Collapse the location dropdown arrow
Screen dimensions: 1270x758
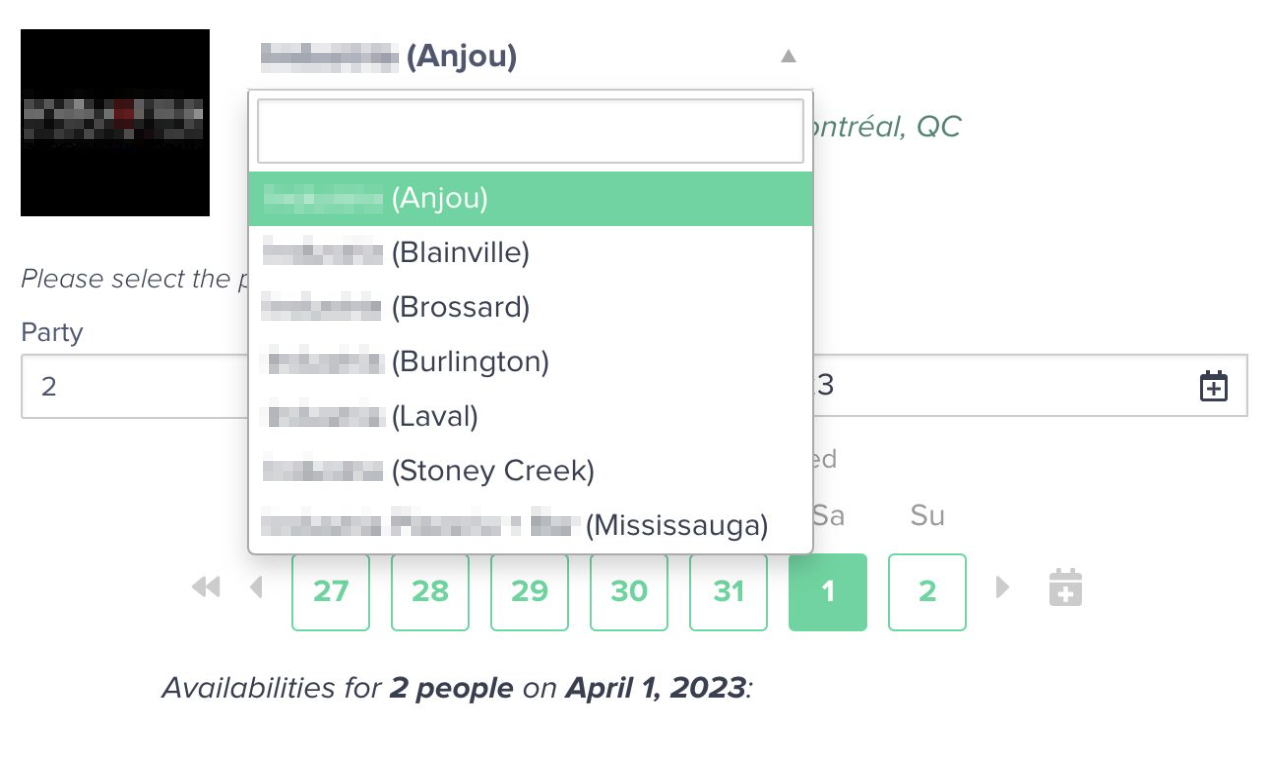(x=788, y=57)
